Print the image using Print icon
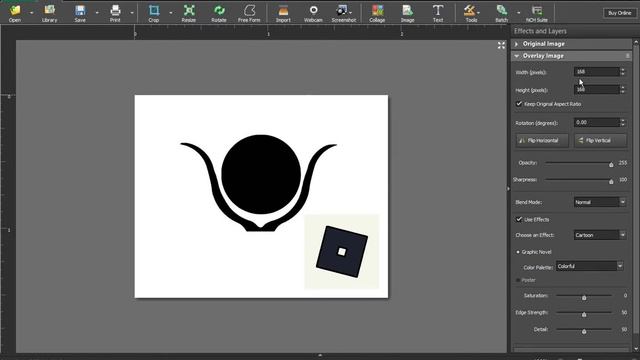Screen dimensions: 640x360 click(115, 13)
